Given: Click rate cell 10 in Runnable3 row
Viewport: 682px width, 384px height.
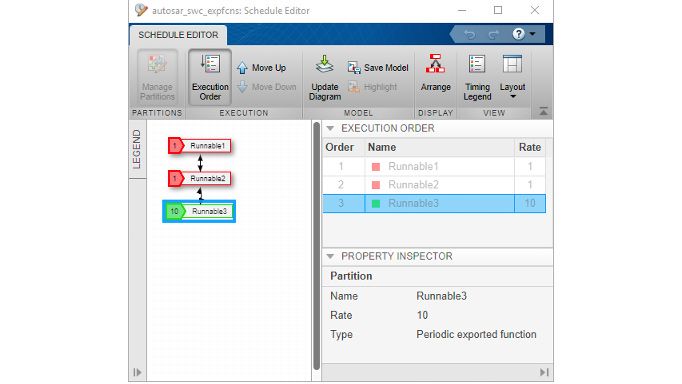Looking at the screenshot, I should pos(530,204).
